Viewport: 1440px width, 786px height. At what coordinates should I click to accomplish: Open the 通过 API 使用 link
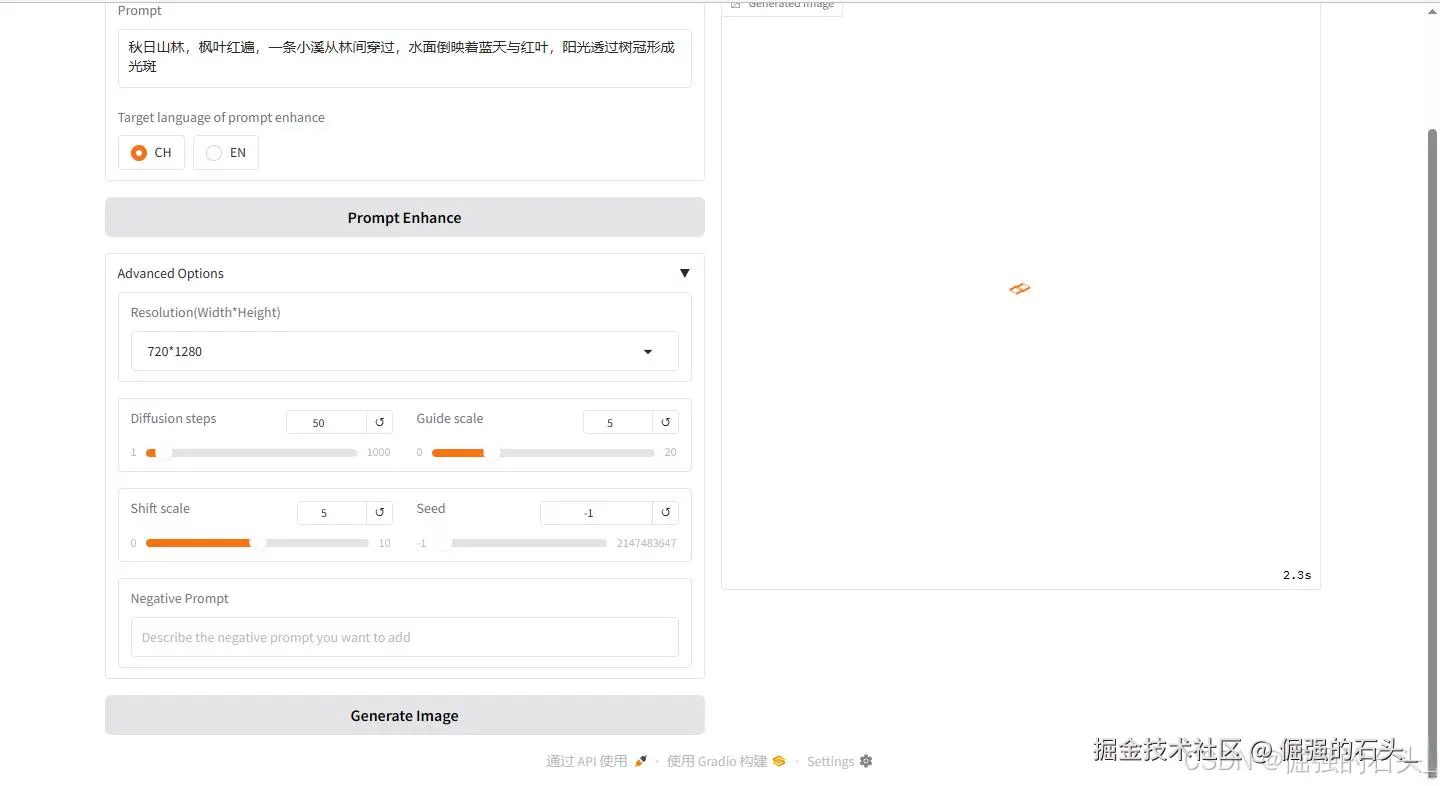(586, 760)
